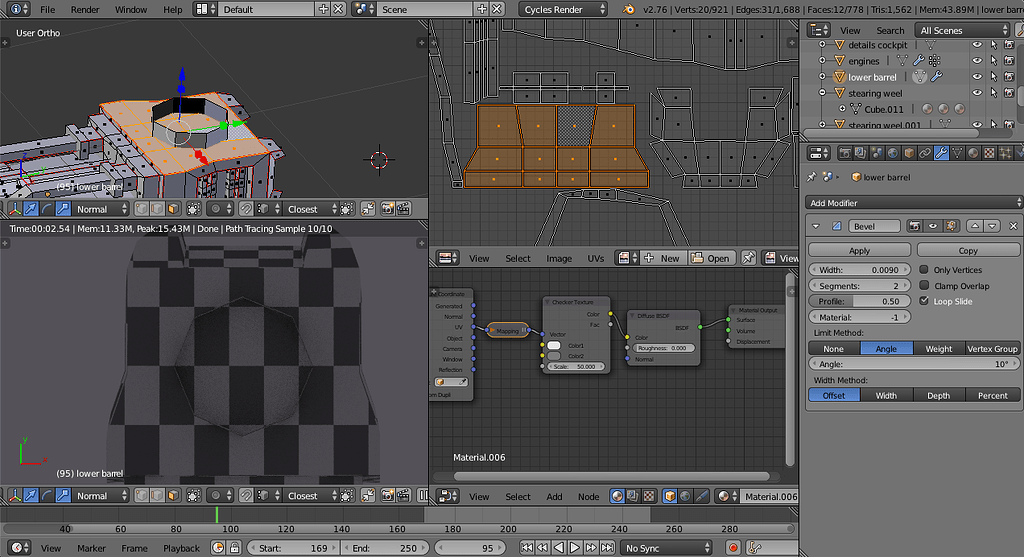The width and height of the screenshot is (1024, 557).
Task: Open the All Scenes outliner display dropdown
Action: click(963, 30)
